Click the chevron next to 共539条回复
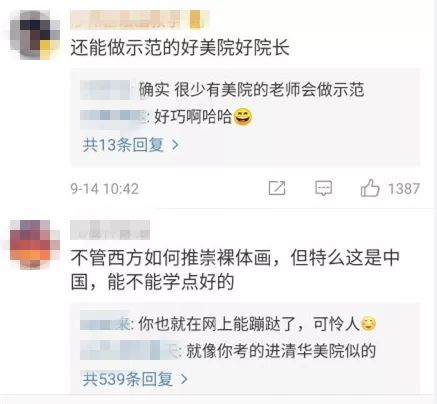437x404 pixels. click(x=184, y=379)
